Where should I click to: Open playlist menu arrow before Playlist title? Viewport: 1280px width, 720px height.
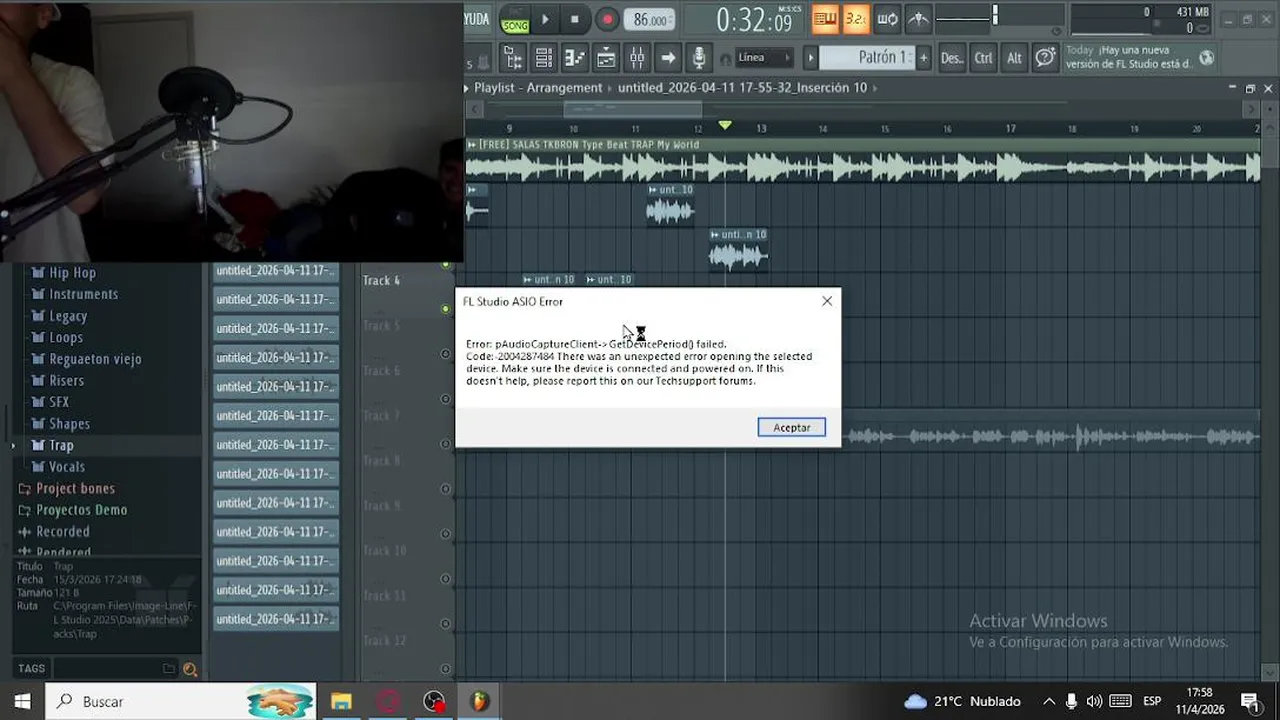click(467, 88)
